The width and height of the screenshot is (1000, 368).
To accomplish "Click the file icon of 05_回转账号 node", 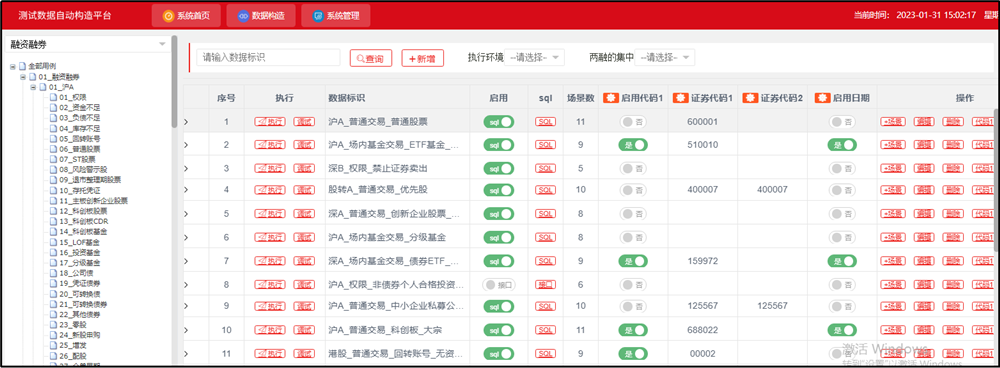I will coord(54,138).
